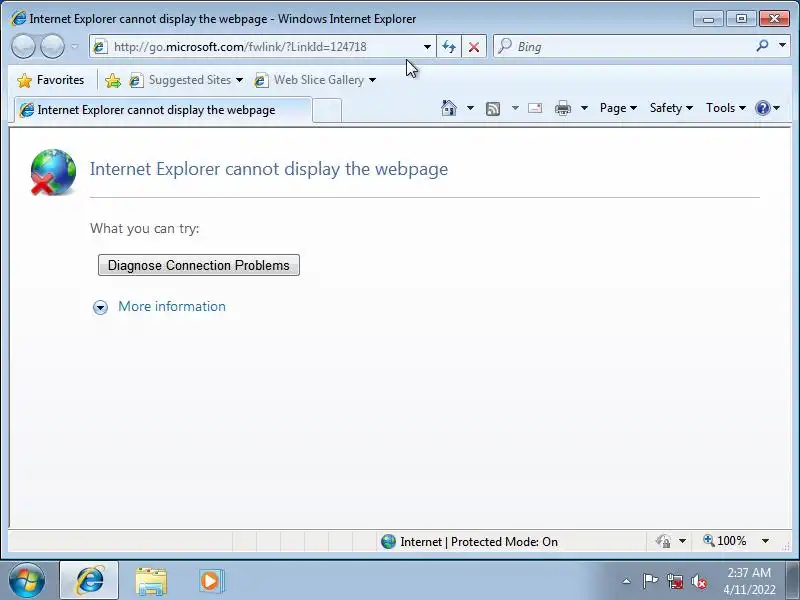
Task: Open the Tools menu
Action: point(726,108)
